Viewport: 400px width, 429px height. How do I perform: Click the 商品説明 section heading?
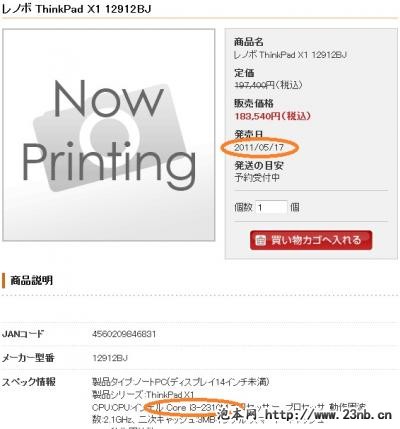click(x=31, y=280)
